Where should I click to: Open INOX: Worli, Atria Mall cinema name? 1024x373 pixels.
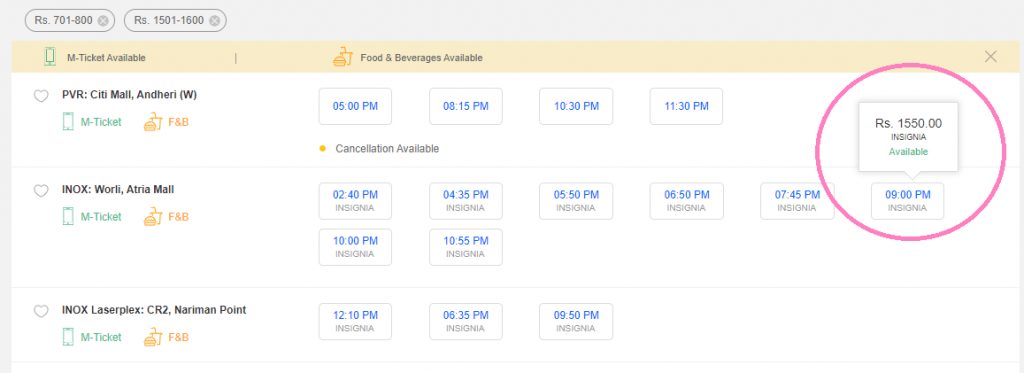tap(118, 189)
